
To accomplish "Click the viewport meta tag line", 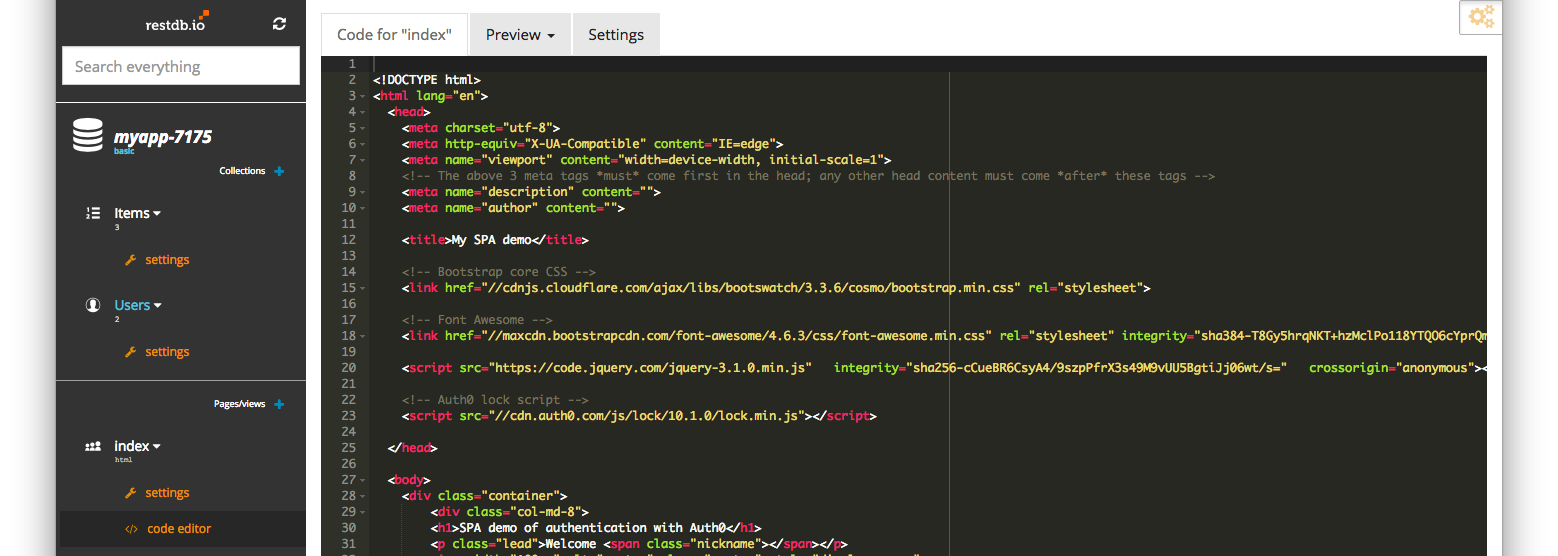I will pyautogui.click(x=646, y=160).
